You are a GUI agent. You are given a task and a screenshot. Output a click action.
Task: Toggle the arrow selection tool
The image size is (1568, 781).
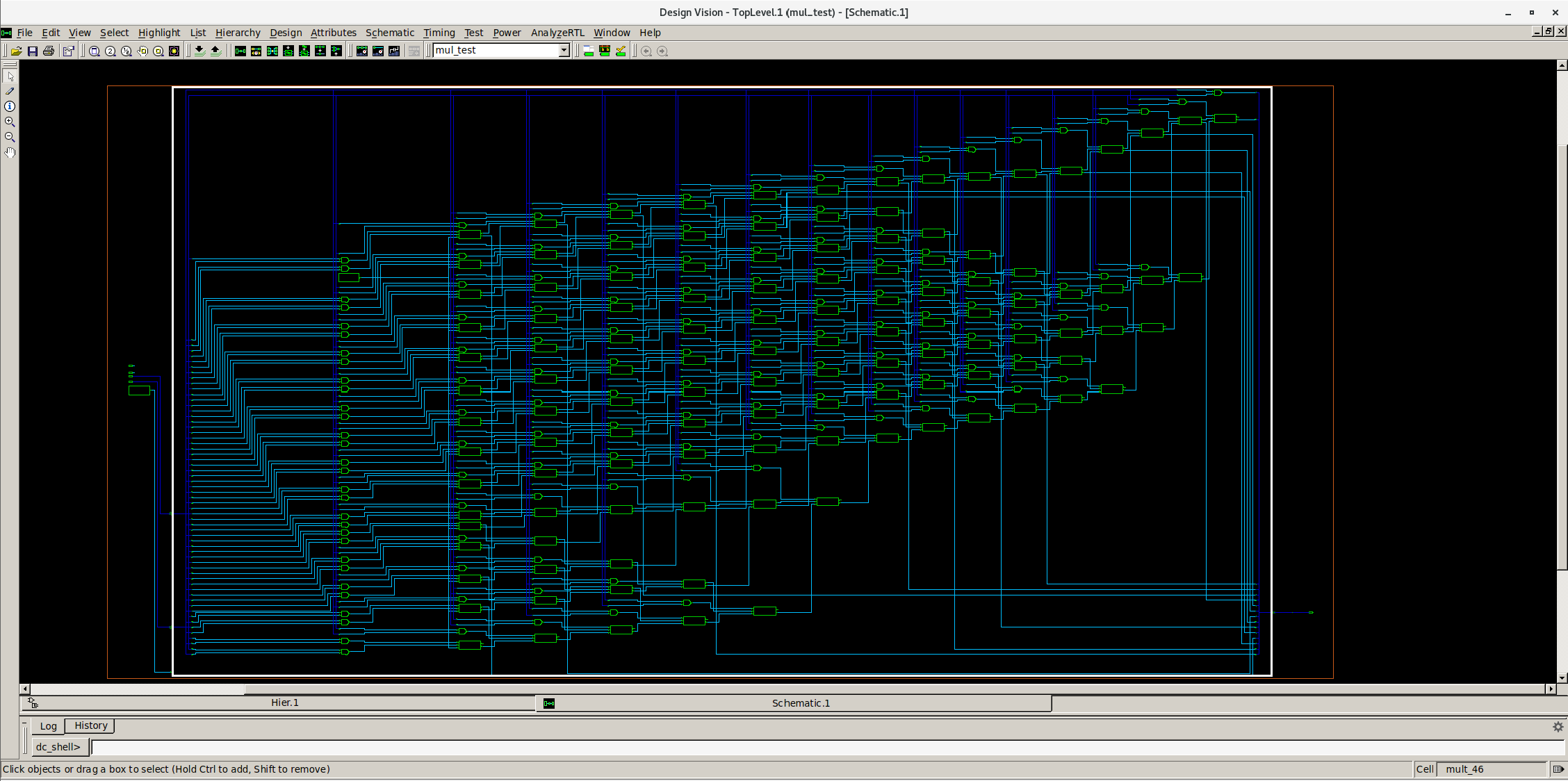click(10, 76)
